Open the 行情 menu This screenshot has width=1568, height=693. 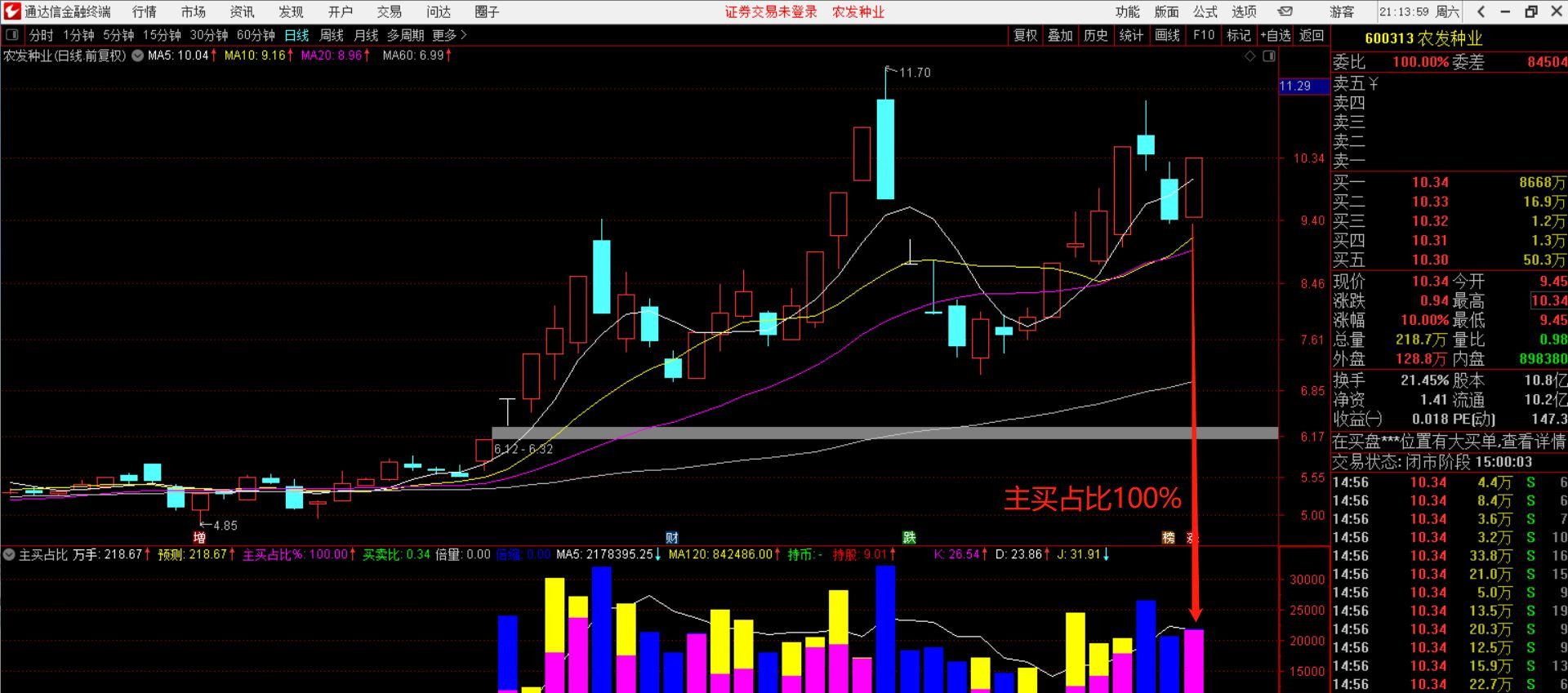pyautogui.click(x=144, y=11)
